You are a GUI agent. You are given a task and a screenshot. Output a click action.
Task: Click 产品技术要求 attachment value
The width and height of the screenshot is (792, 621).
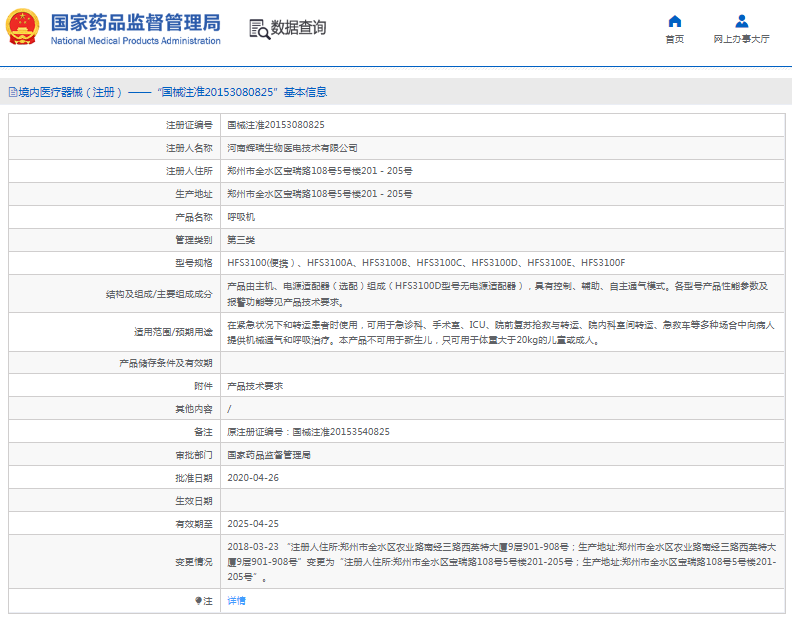tap(255, 386)
